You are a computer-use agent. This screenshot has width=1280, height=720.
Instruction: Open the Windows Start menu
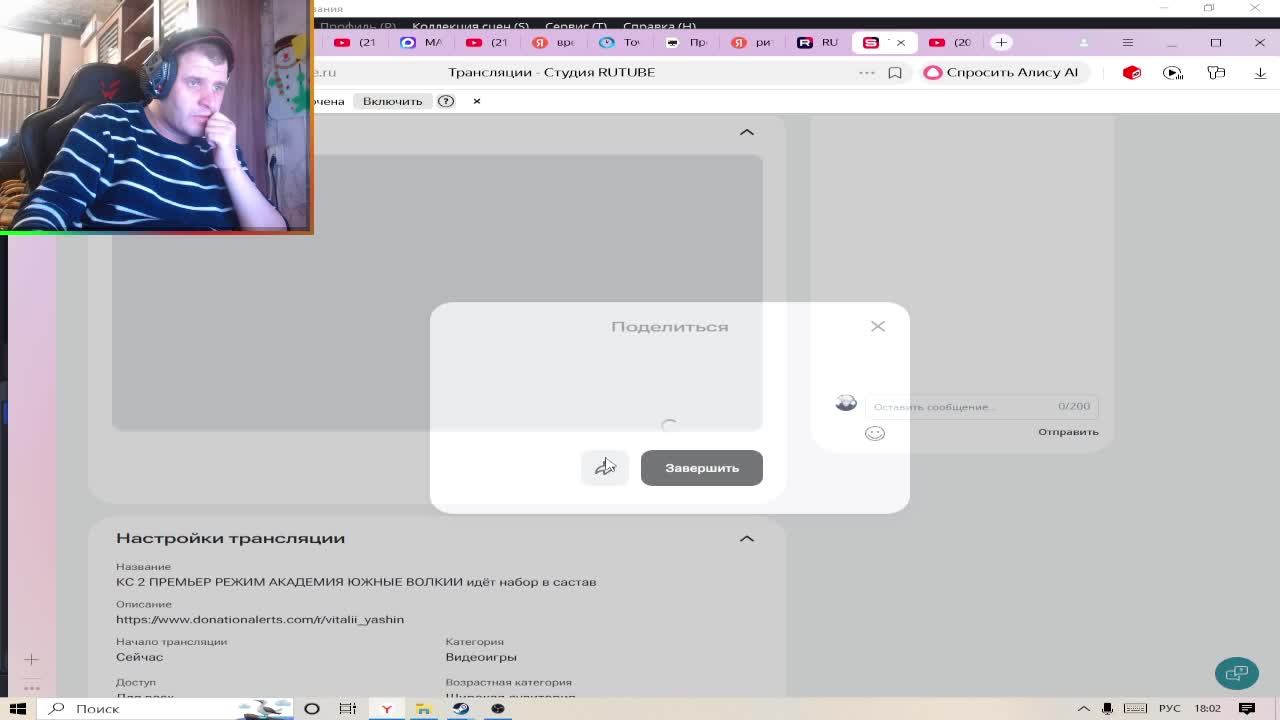click(18, 708)
